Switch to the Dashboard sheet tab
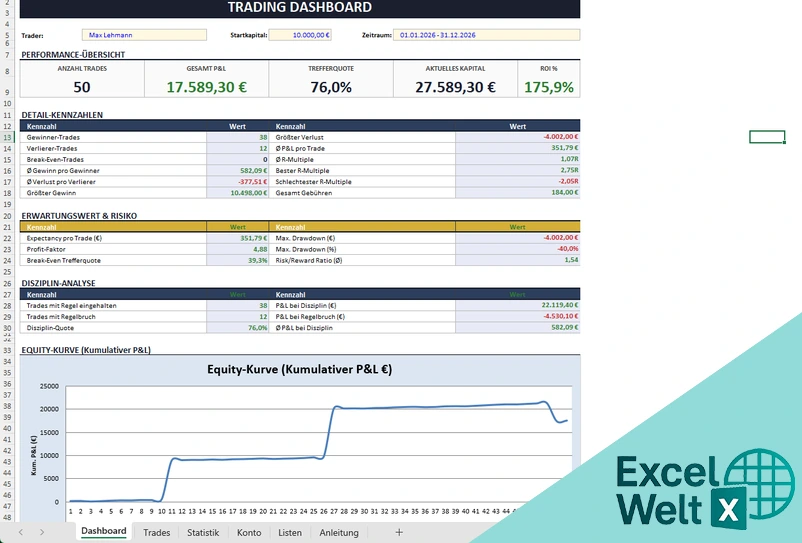 click(x=104, y=531)
